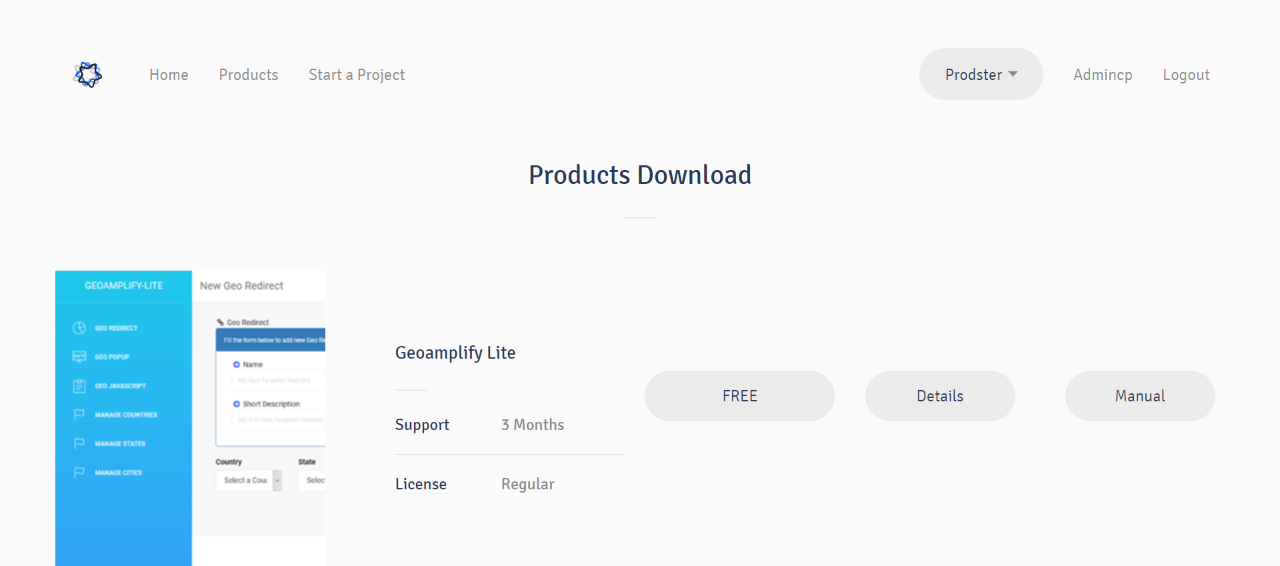This screenshot has height=566, width=1280.
Task: Open the Products menu item
Action: (248, 75)
